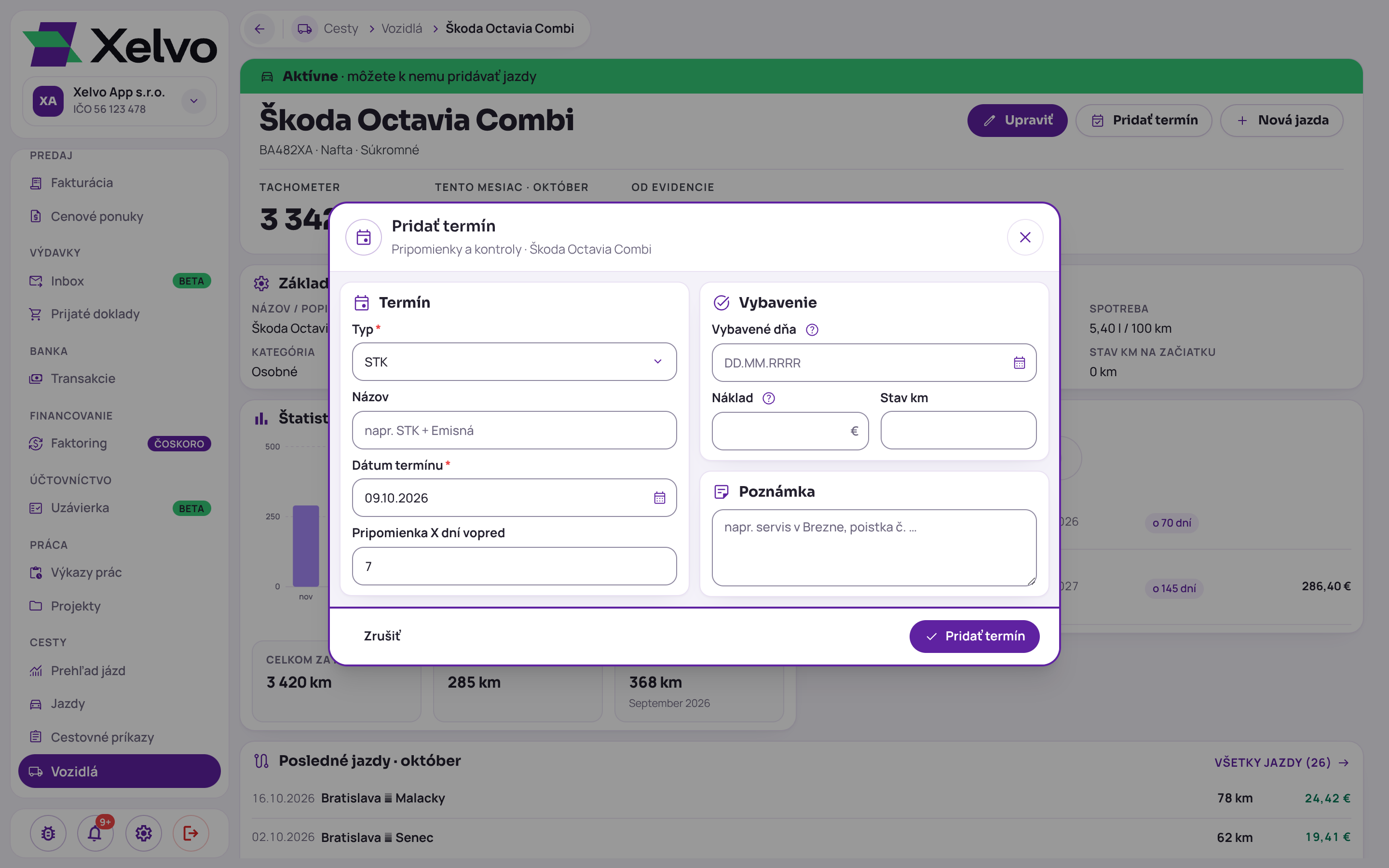This screenshot has width=1389, height=868.
Task: Click the Nová jazda button
Action: pos(1281,120)
